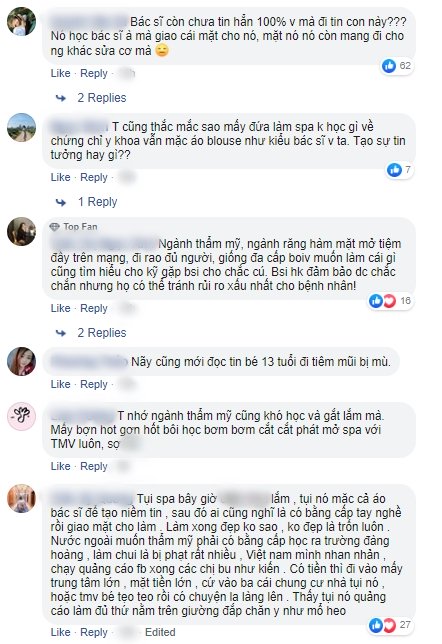442x644 pixels.
Task: Click the like reaction icon showing 7
Action: (394, 170)
